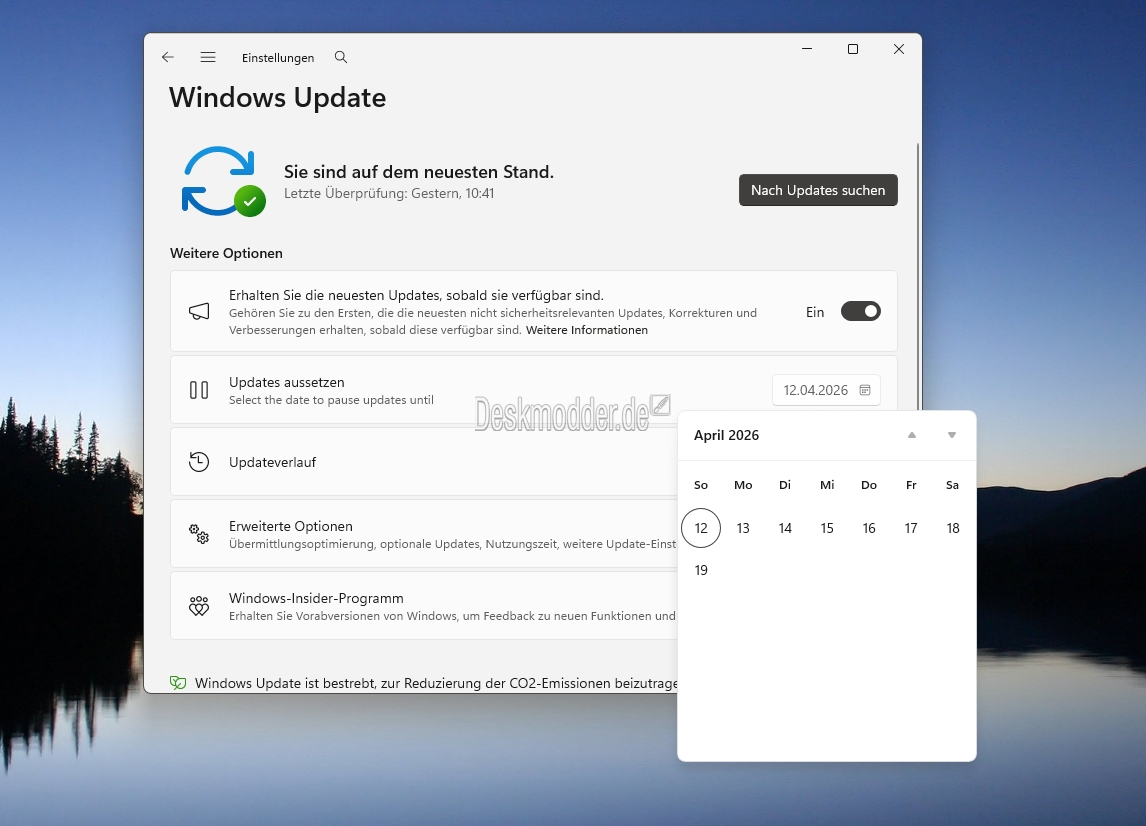Click the Updateverlauf history clock icon

(199, 462)
